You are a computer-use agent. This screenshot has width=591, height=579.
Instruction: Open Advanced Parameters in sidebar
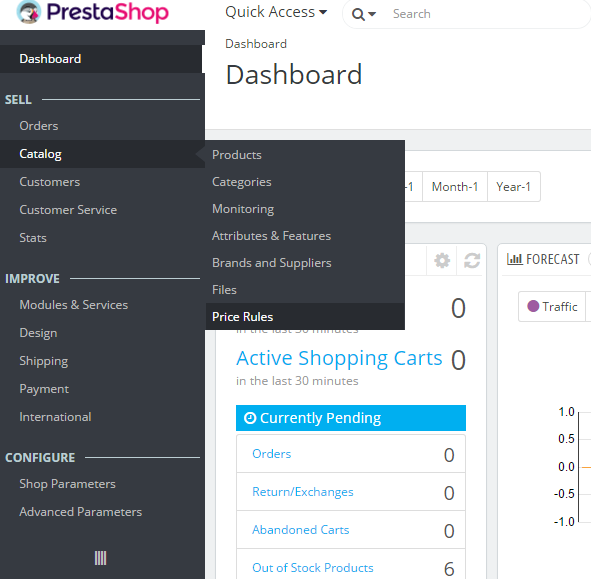(81, 512)
